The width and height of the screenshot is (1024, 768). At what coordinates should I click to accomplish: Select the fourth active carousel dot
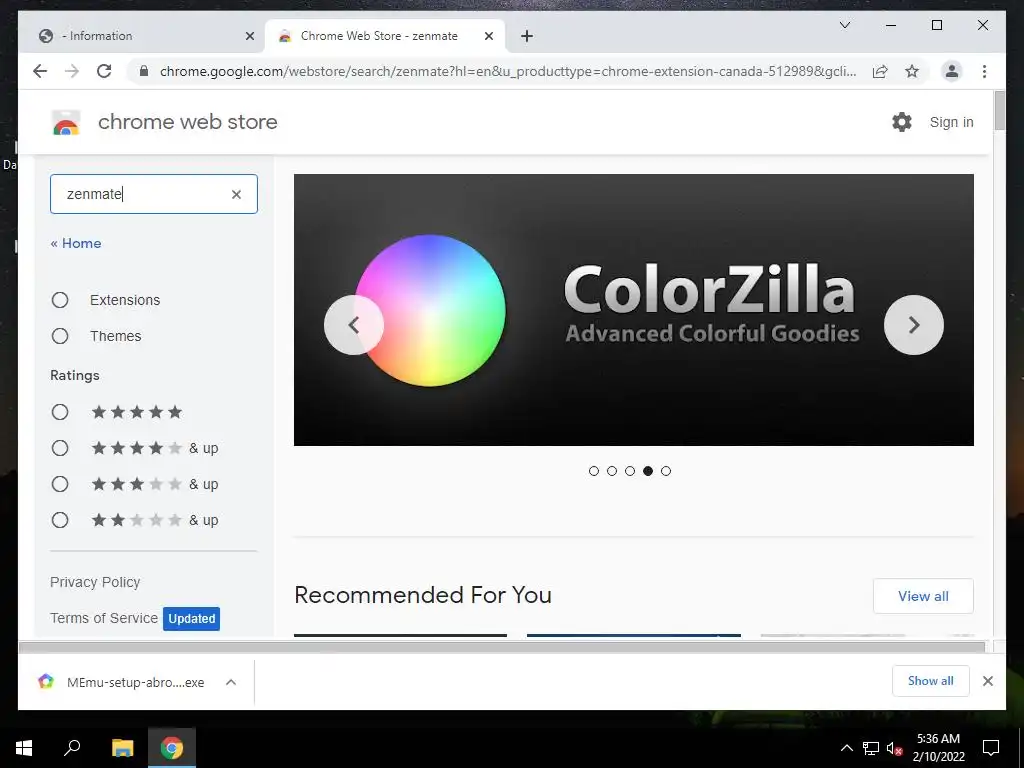tap(648, 471)
